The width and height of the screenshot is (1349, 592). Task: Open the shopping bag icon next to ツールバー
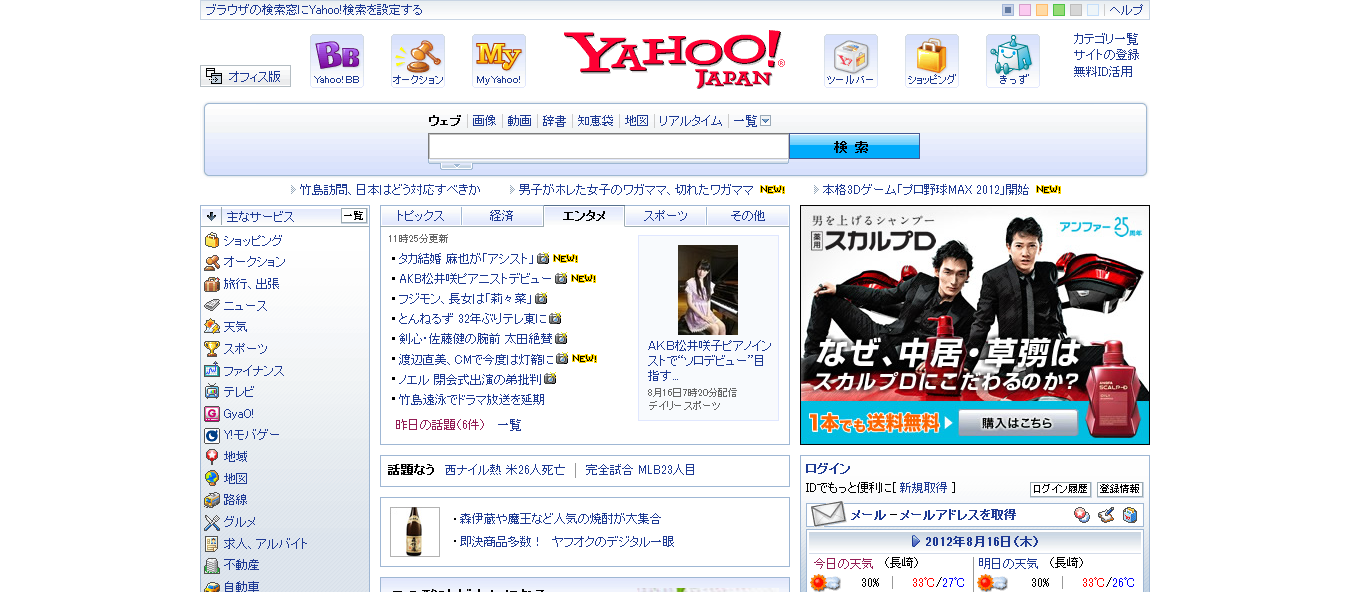(x=932, y=61)
